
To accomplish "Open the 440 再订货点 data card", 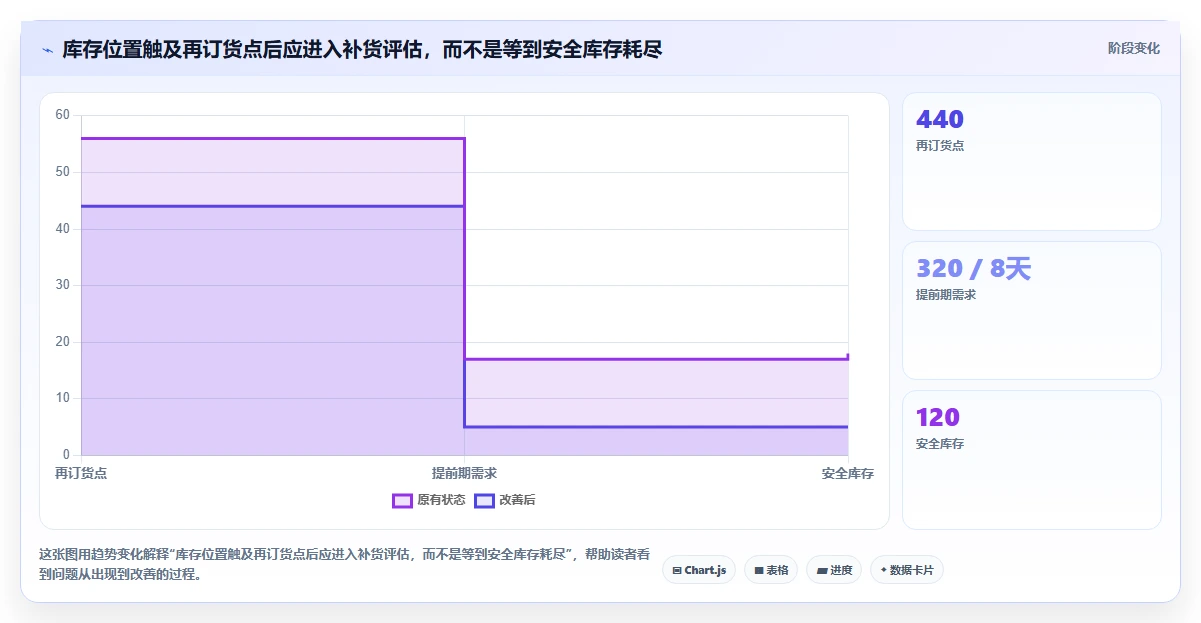I will pyautogui.click(x=1032, y=162).
